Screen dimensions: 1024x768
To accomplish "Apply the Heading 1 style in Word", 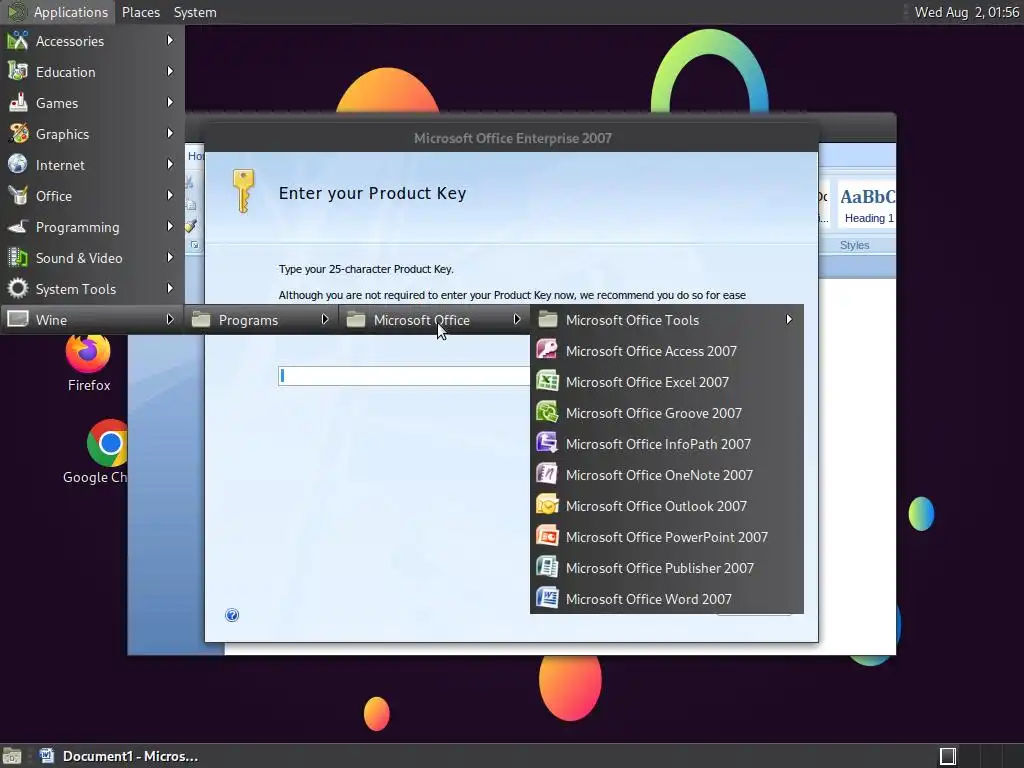I will (867, 205).
